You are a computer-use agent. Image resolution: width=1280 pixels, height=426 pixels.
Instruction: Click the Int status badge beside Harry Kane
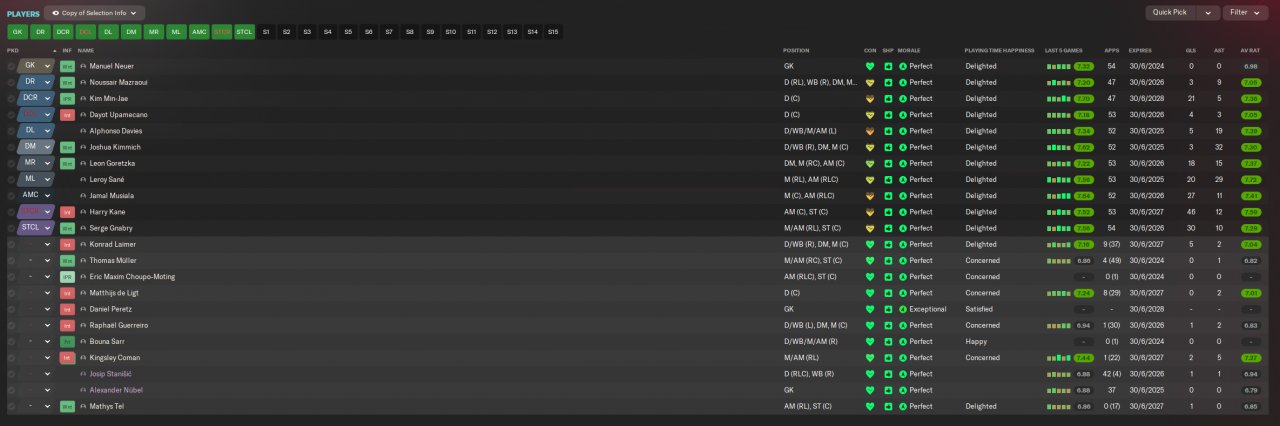click(67, 212)
